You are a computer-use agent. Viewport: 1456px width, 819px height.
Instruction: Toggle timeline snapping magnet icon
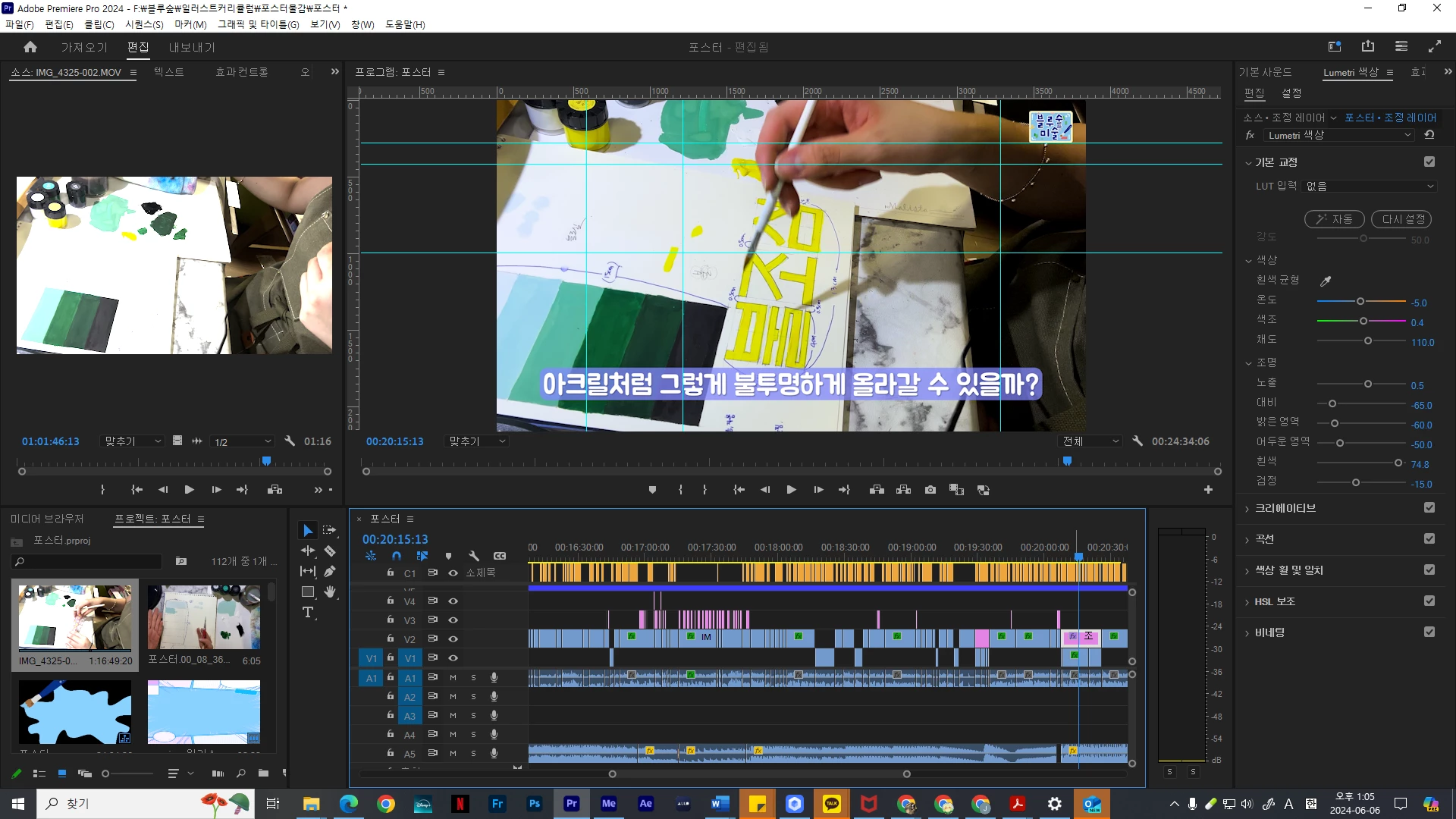pos(397,556)
